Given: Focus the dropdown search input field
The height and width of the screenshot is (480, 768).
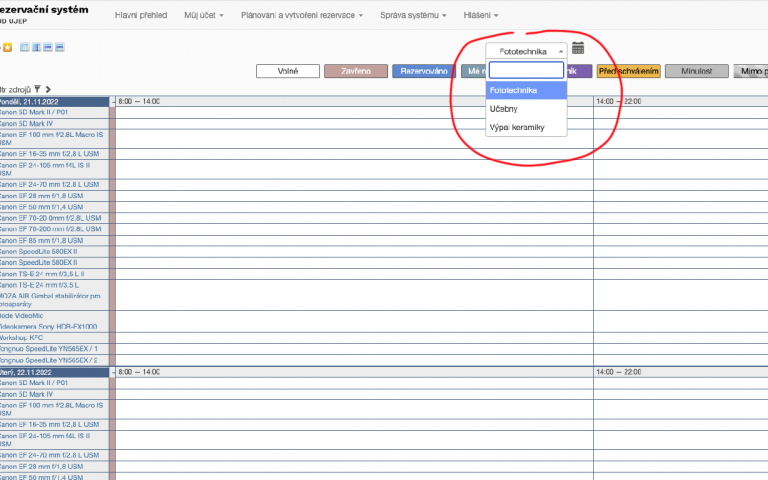Looking at the screenshot, I should [x=526, y=70].
